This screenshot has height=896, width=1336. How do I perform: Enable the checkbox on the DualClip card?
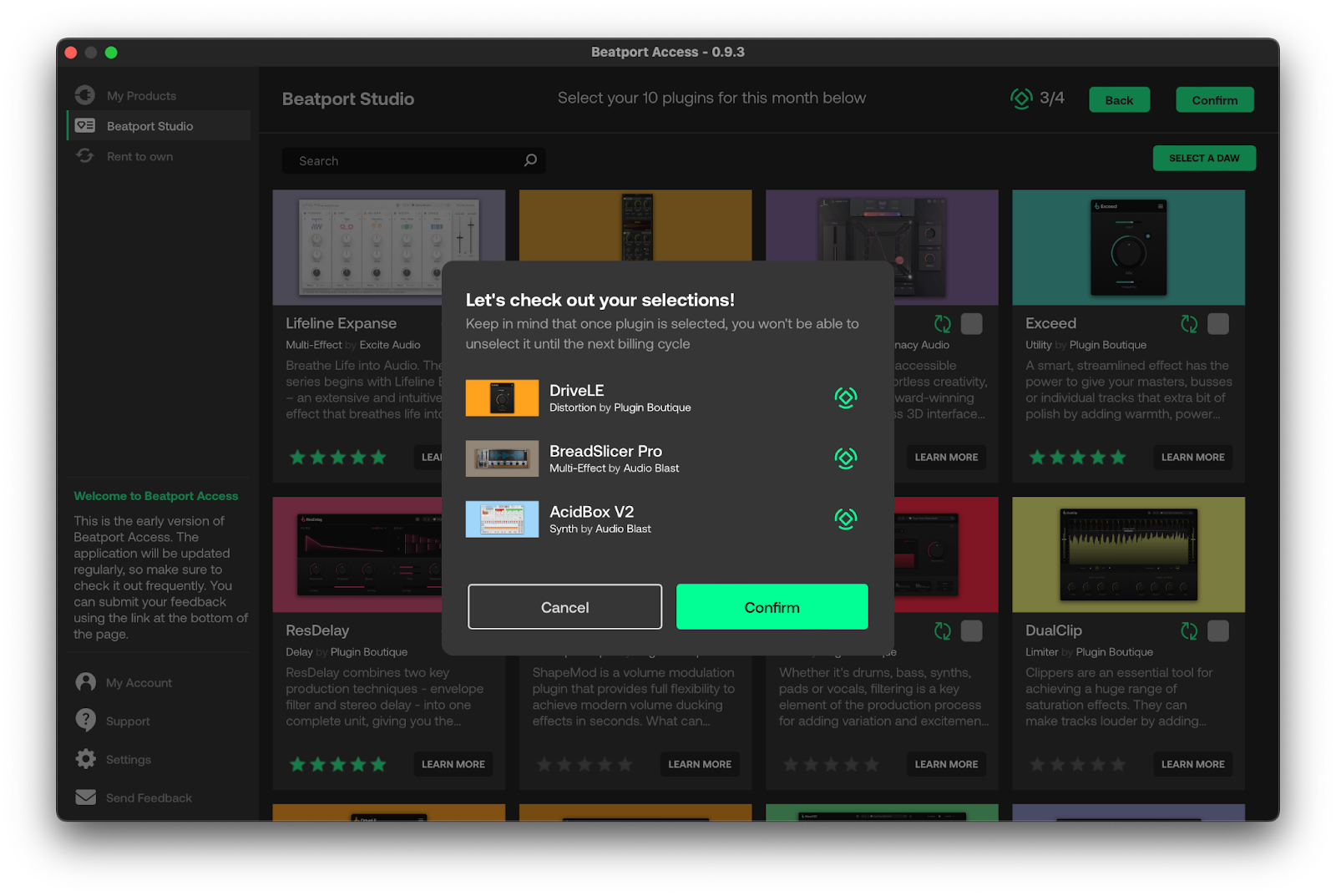(x=1218, y=630)
